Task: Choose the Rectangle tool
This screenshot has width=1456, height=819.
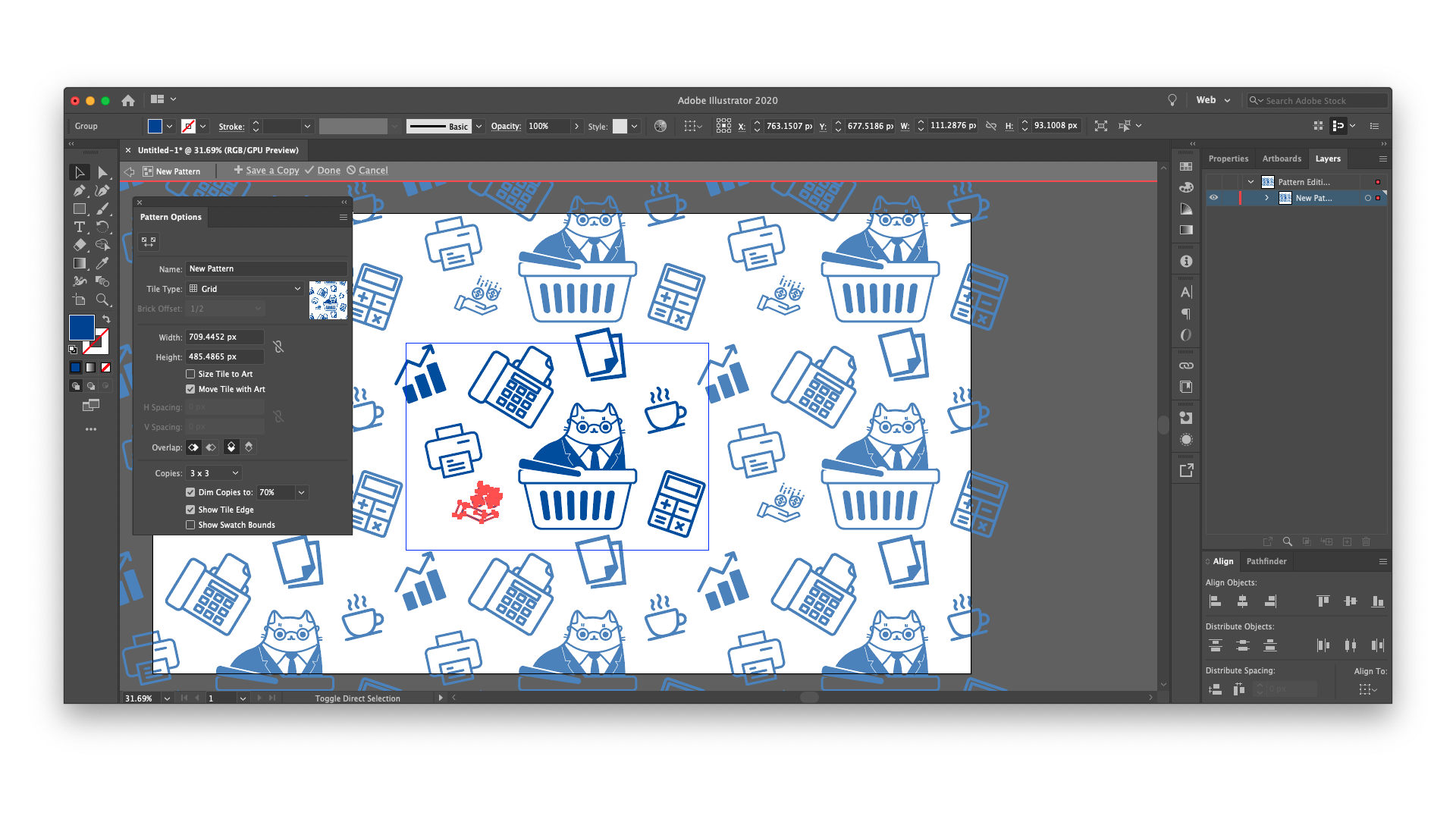Action: (x=79, y=209)
